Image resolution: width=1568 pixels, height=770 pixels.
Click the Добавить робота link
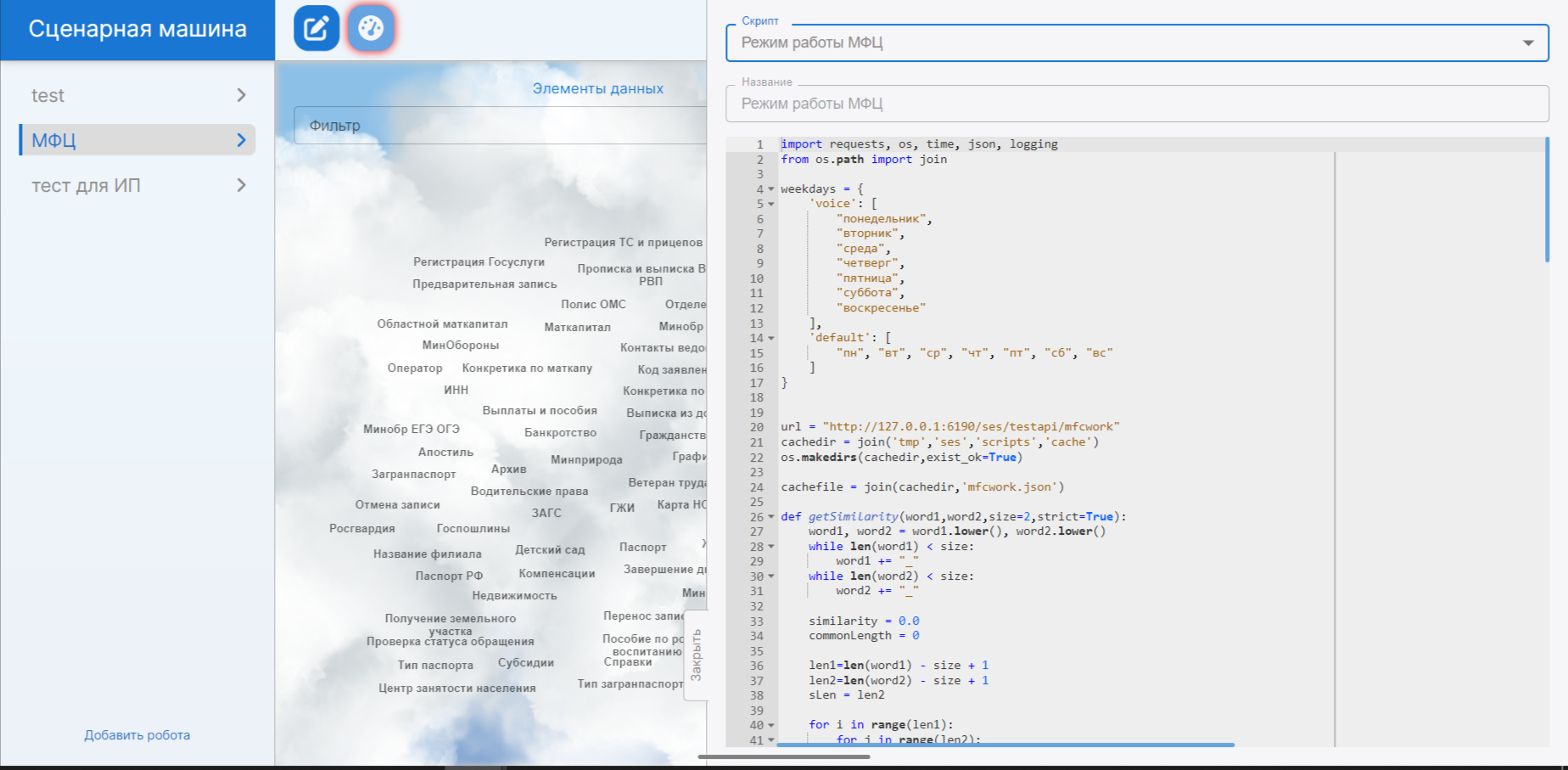click(x=137, y=735)
